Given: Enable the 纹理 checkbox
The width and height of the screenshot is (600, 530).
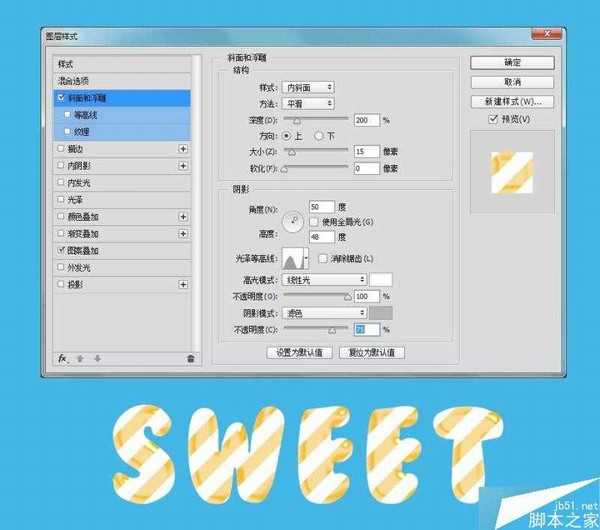Looking at the screenshot, I should click(x=67, y=131).
